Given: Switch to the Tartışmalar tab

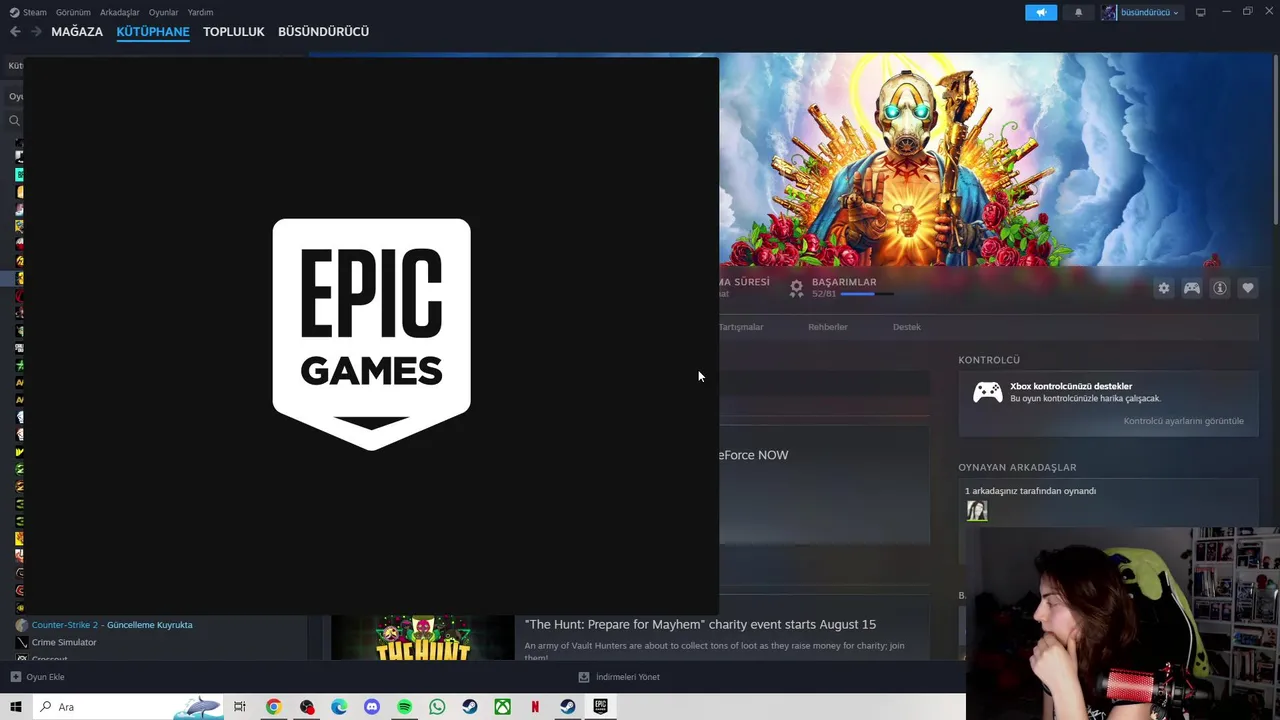Looking at the screenshot, I should [x=741, y=327].
